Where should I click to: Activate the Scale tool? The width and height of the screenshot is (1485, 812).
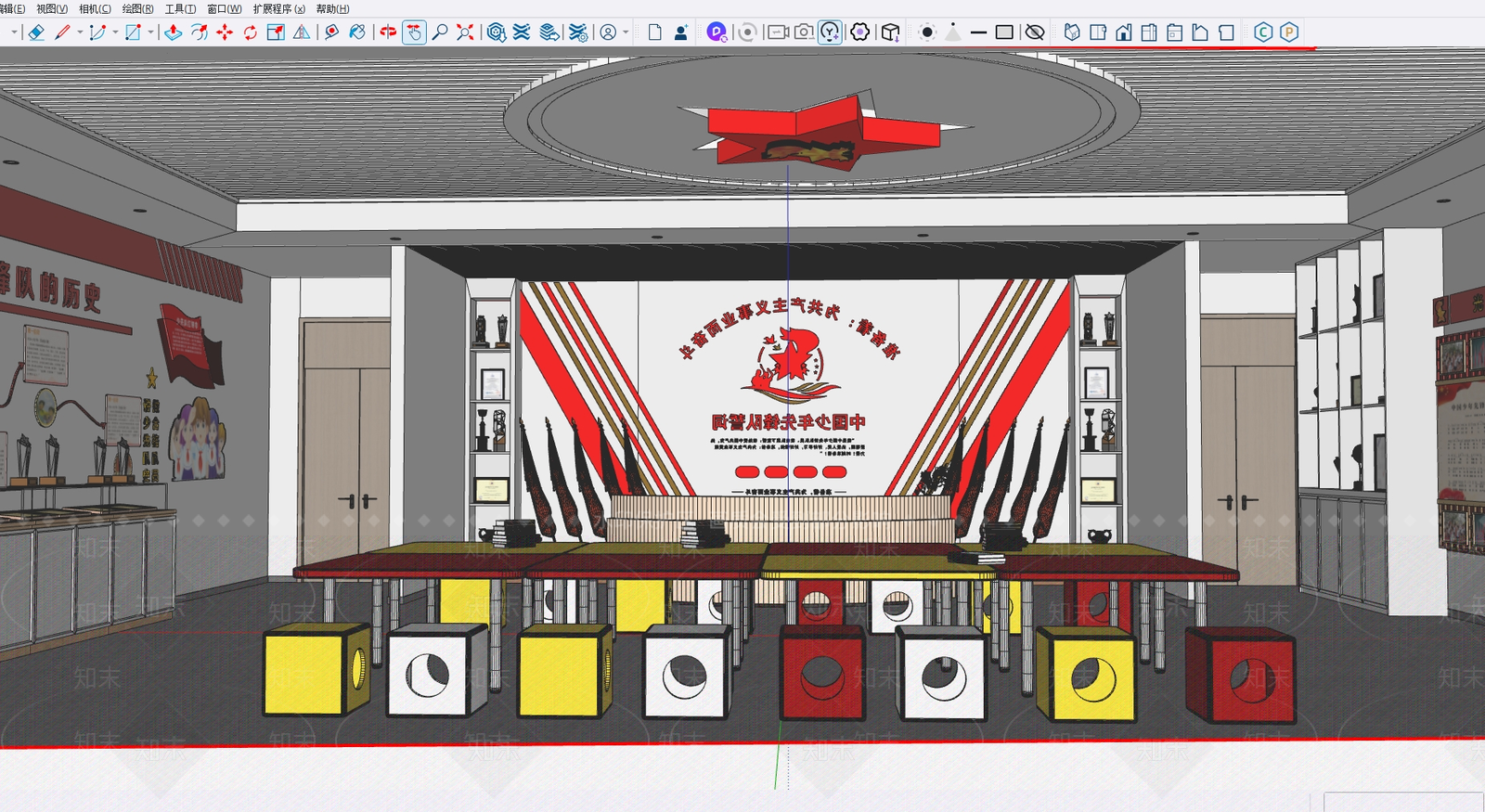pos(276,32)
